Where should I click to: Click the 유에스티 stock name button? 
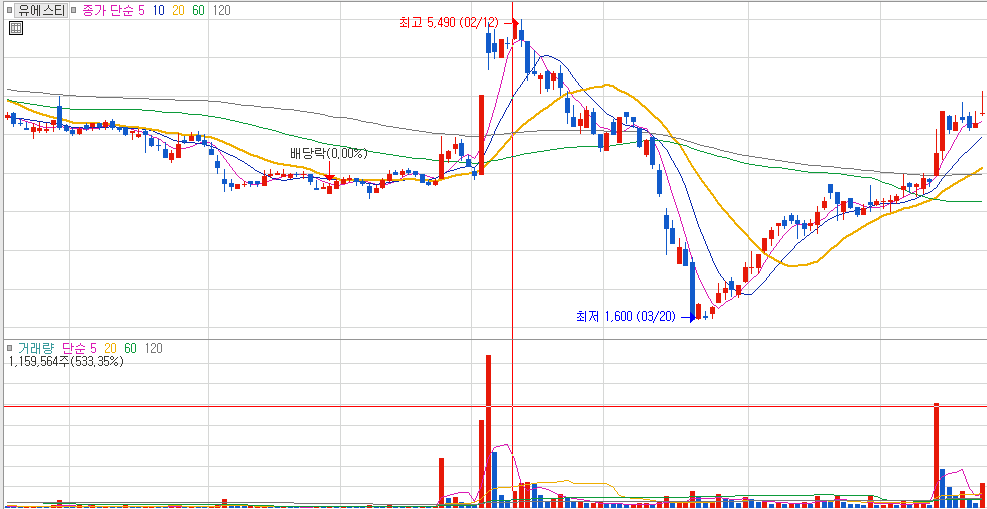tap(40, 11)
